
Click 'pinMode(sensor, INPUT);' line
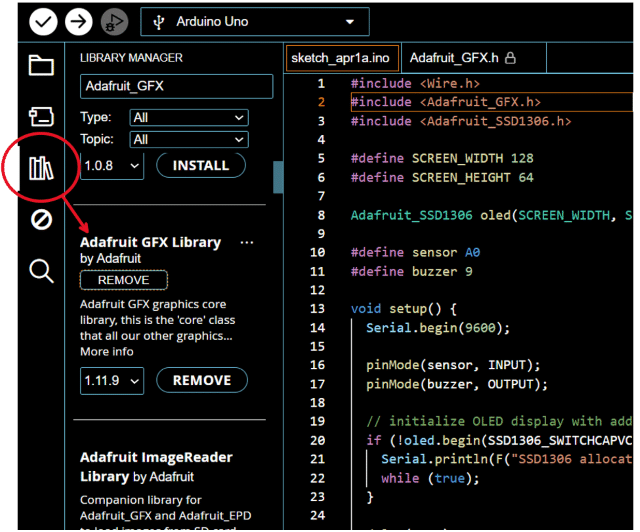point(453,365)
